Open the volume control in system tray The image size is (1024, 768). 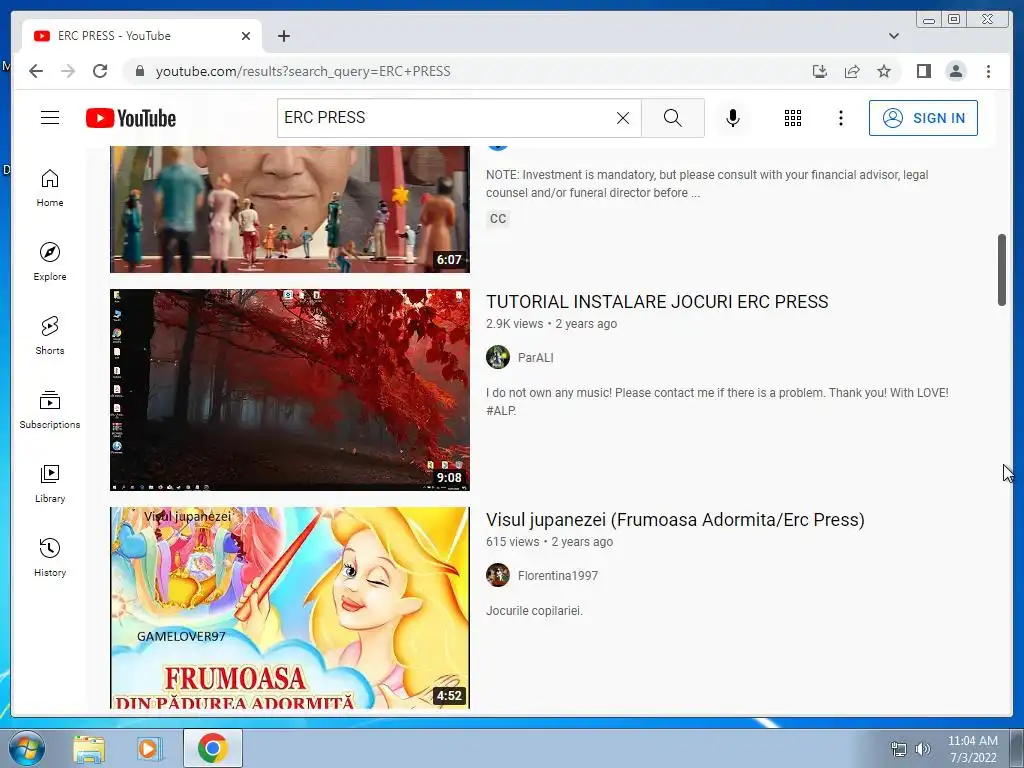point(923,749)
